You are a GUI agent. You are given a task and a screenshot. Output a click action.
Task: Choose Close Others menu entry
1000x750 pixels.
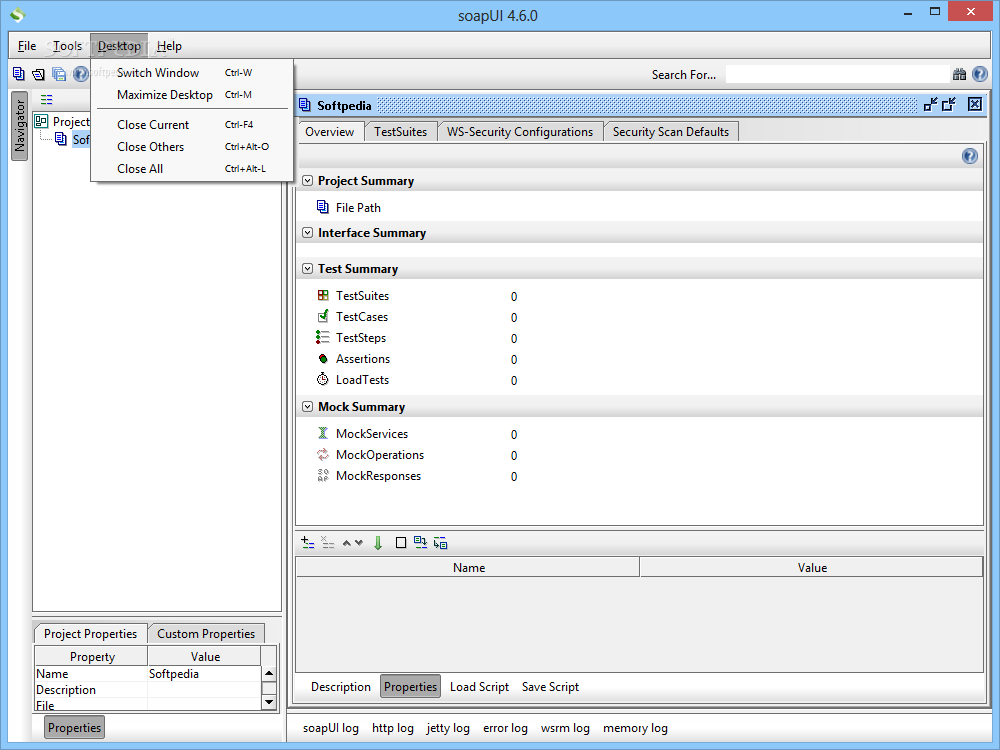[x=191, y=147]
